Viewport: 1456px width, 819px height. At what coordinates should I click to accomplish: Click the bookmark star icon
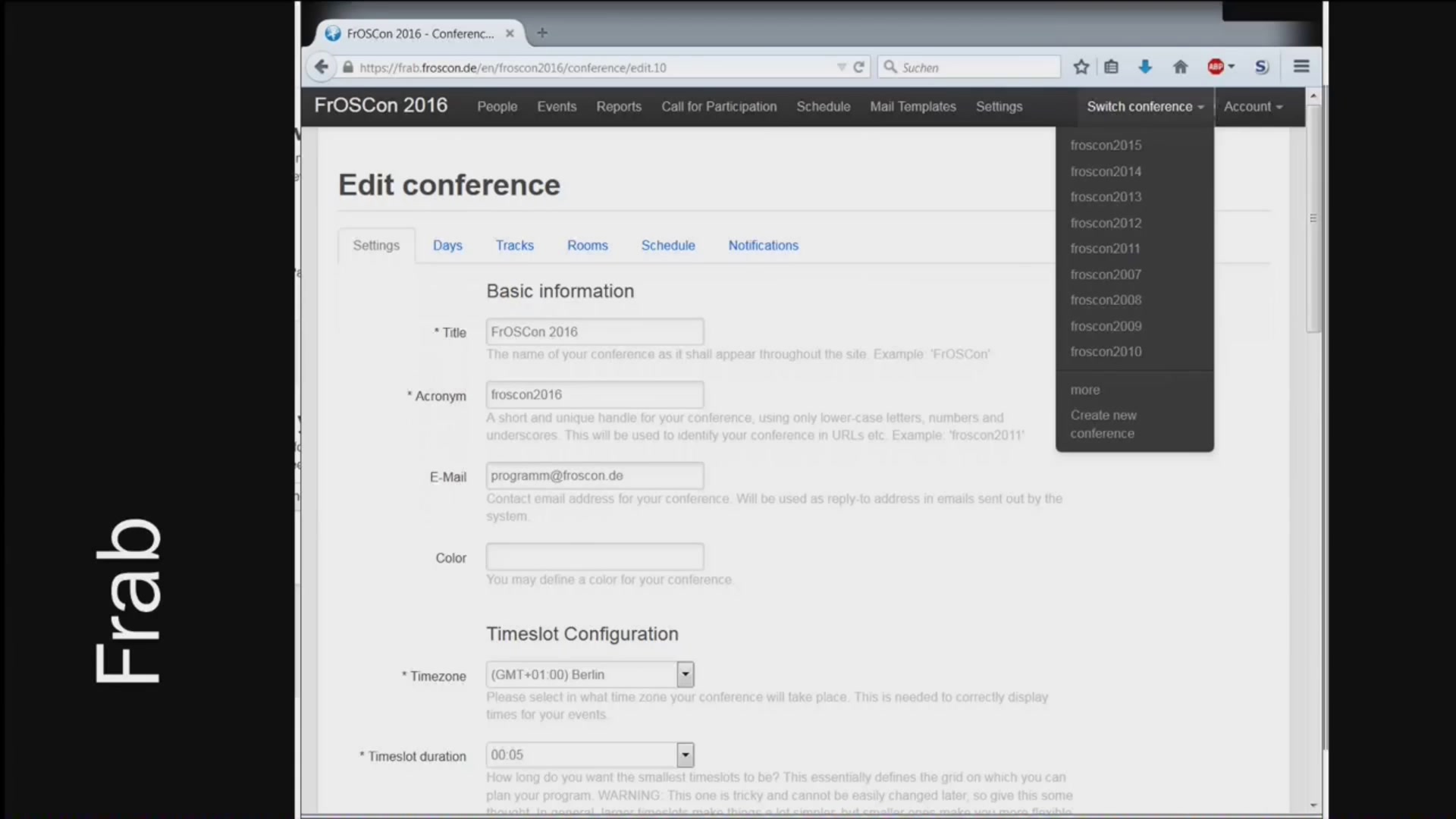point(1081,67)
